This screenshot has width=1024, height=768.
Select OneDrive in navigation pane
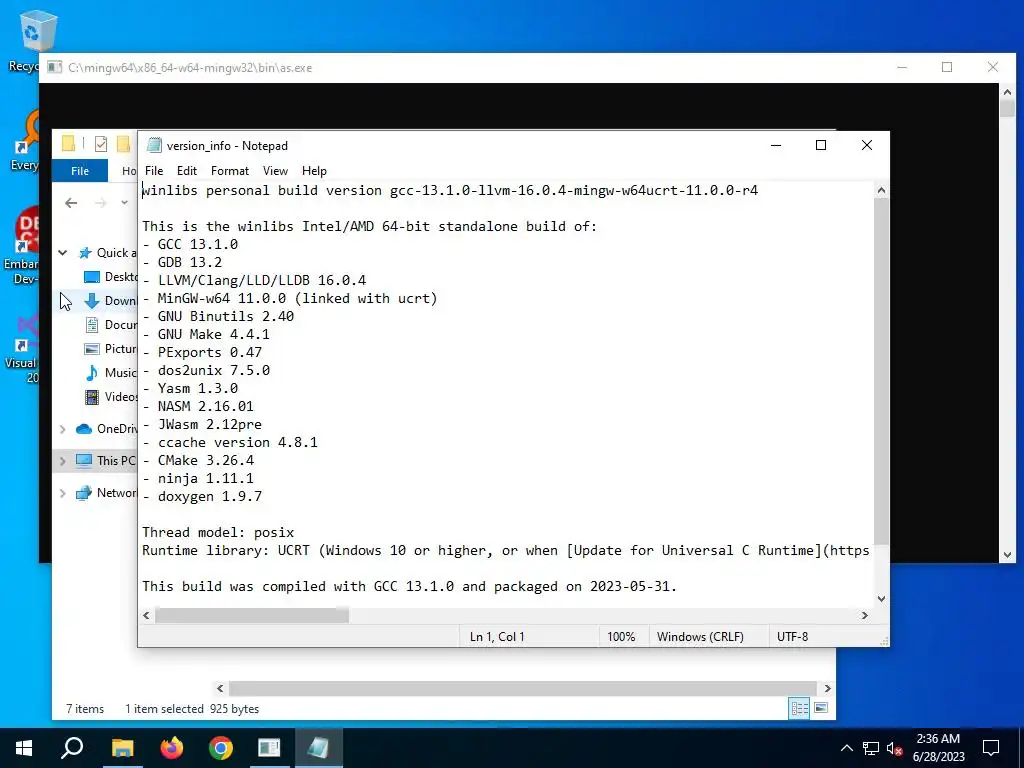pyautogui.click(x=106, y=429)
